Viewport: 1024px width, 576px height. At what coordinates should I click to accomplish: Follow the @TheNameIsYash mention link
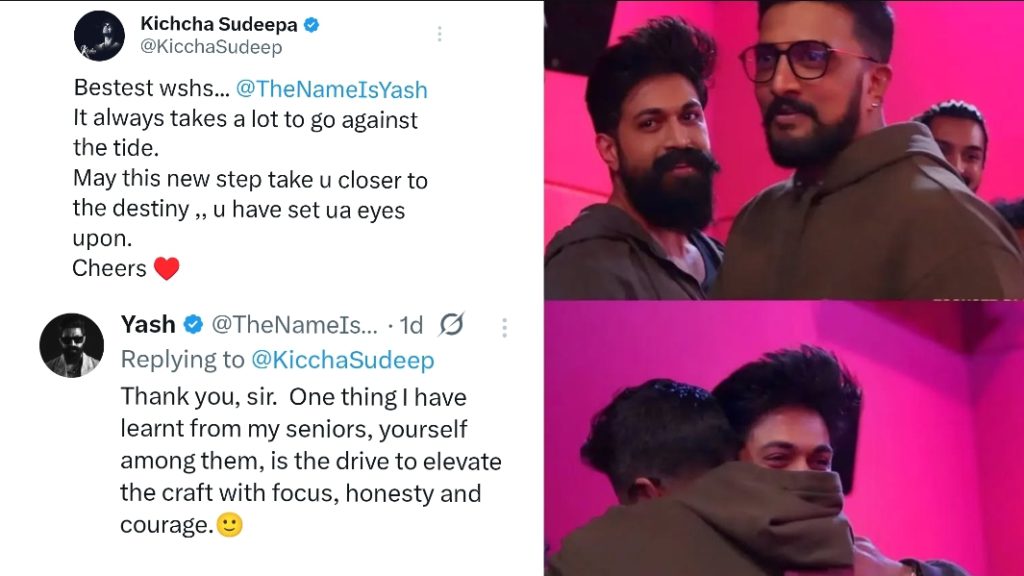[331, 89]
